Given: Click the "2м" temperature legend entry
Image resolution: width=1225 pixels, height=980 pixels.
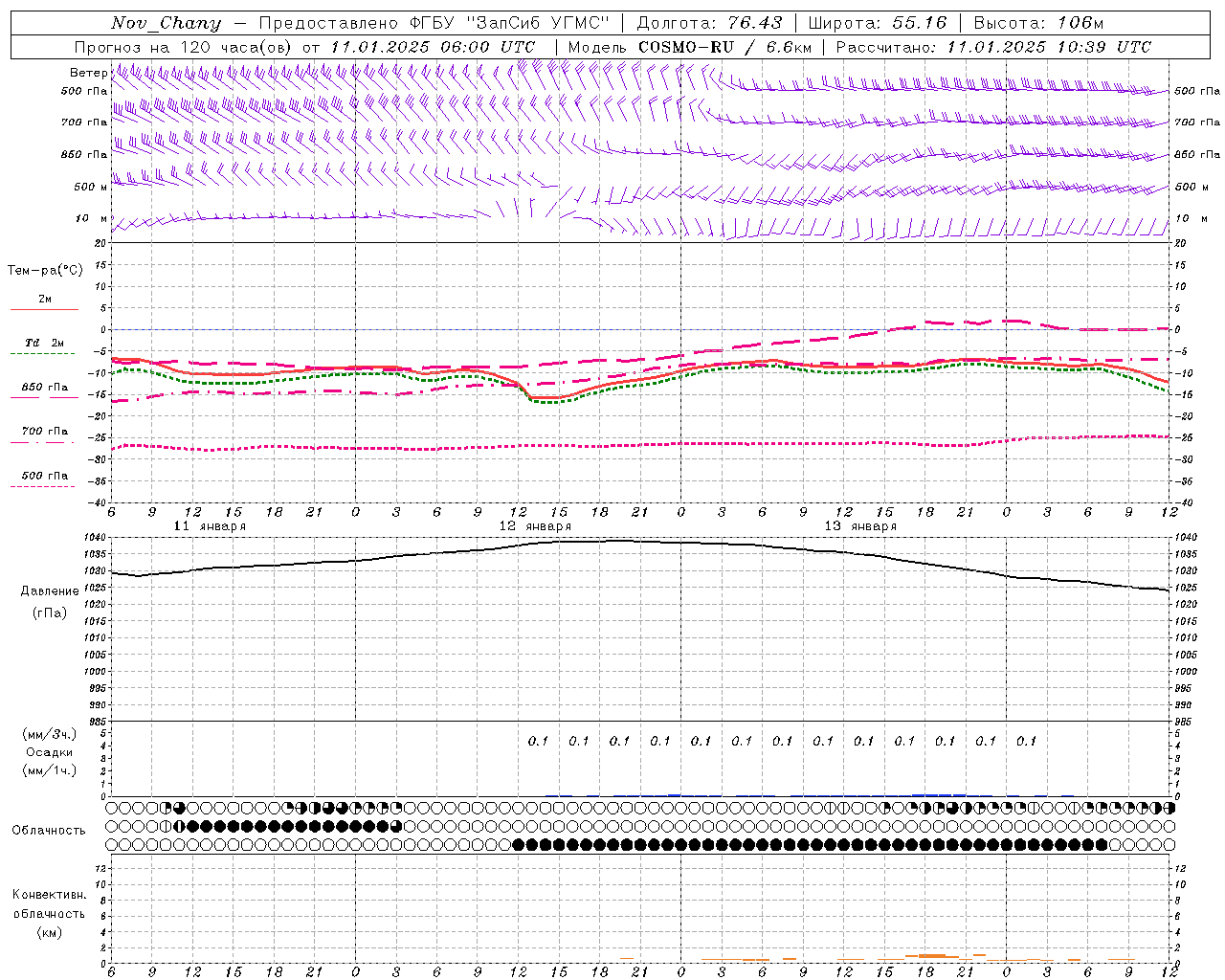Looking at the screenshot, I should (44, 299).
